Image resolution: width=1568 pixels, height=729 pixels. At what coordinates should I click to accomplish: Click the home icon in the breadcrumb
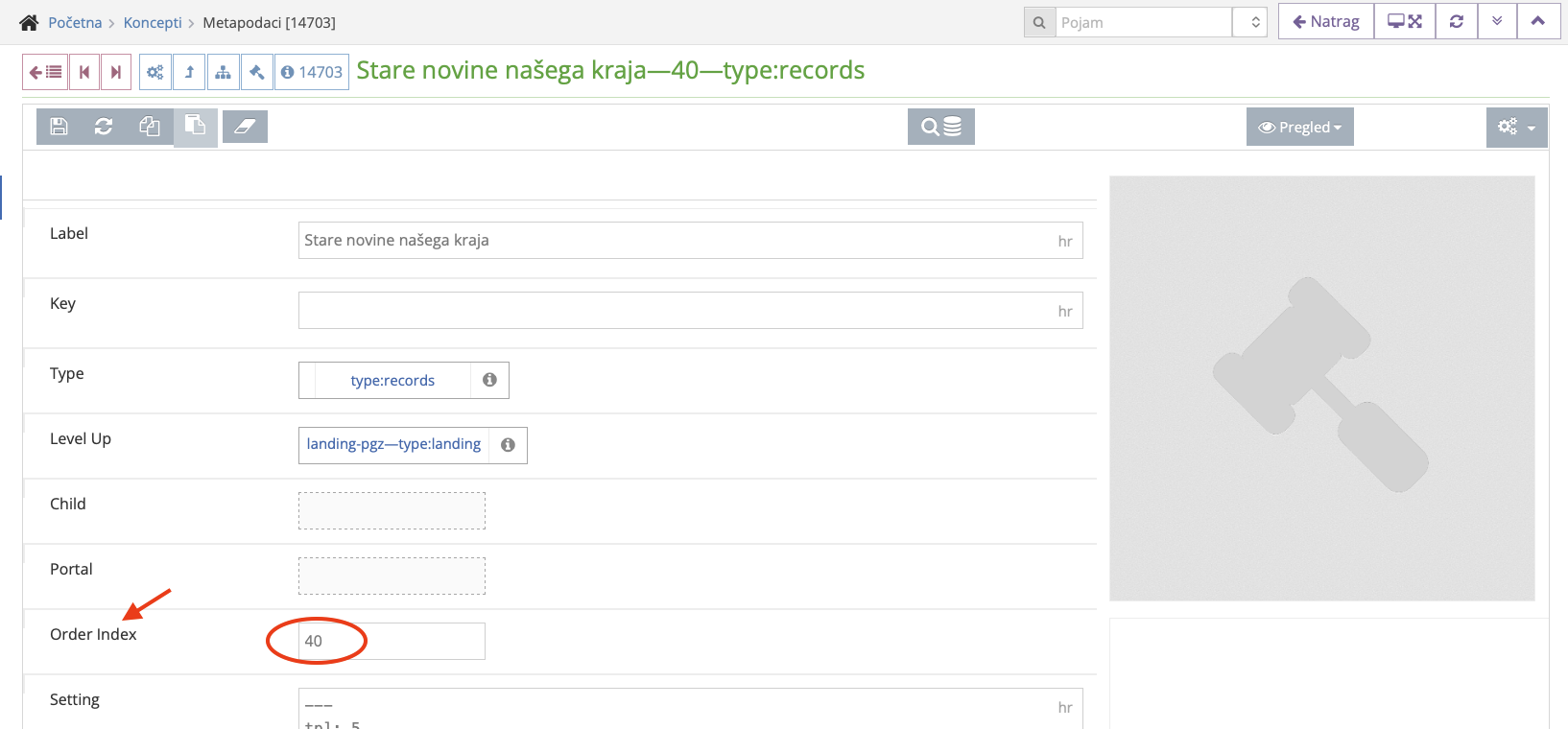point(30,22)
